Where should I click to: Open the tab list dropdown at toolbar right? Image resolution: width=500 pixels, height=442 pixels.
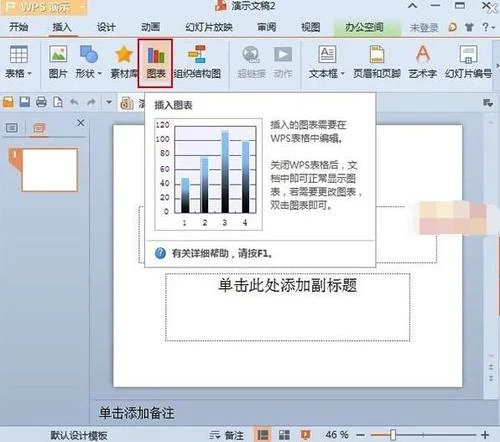488,103
